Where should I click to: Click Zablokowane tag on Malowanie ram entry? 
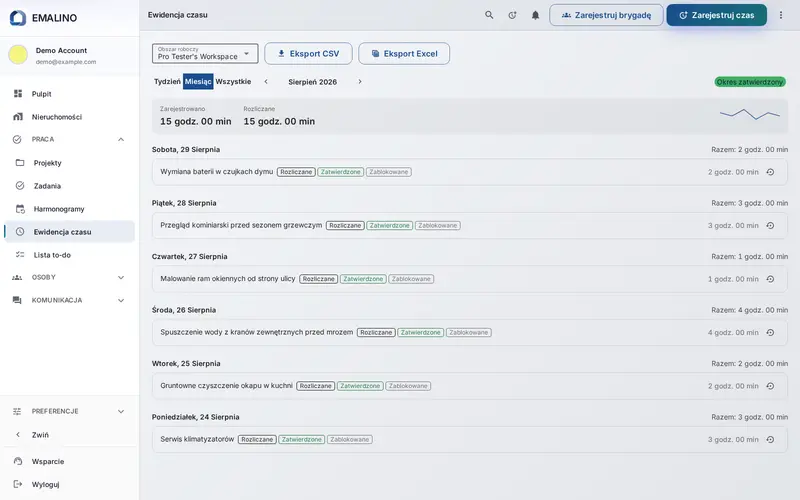click(411, 279)
